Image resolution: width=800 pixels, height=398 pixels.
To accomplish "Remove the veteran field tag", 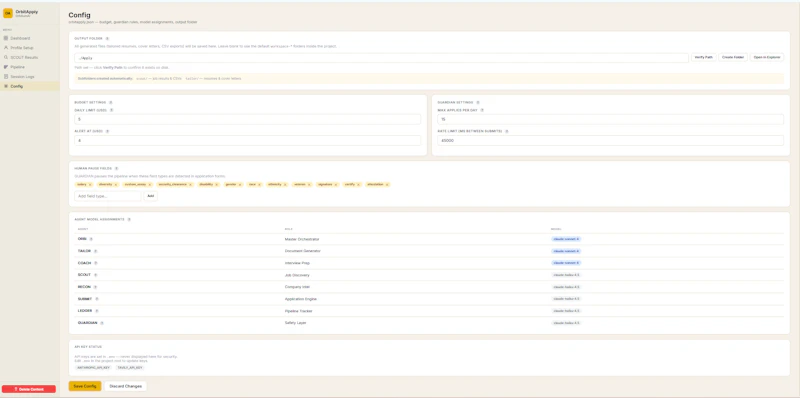I will (309, 184).
